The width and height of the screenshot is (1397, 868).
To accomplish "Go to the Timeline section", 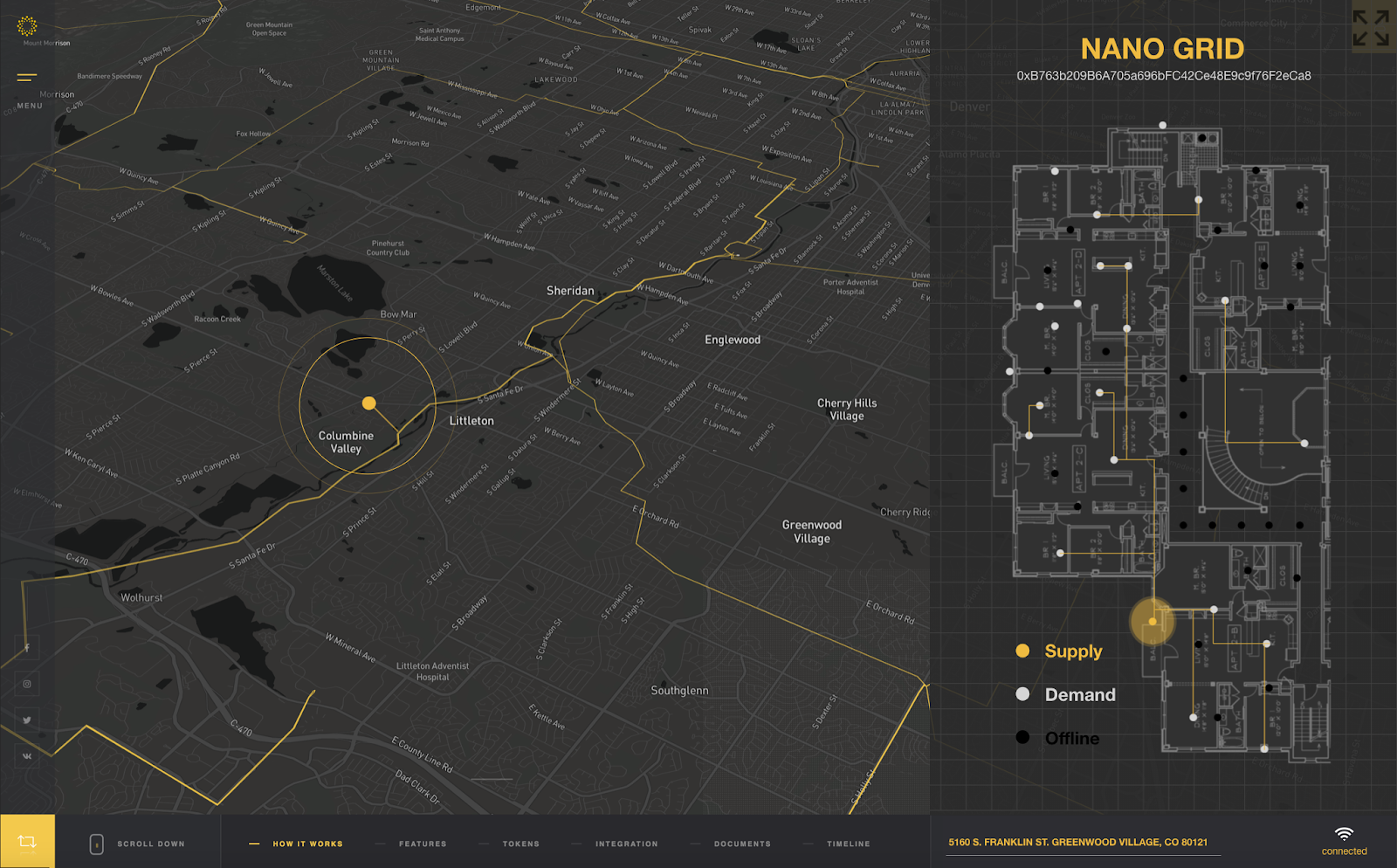I will pyautogui.click(x=849, y=844).
